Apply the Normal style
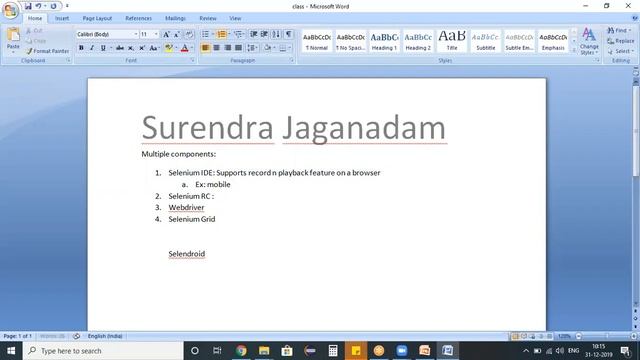Viewport: 640px width, 360px height. click(317, 41)
